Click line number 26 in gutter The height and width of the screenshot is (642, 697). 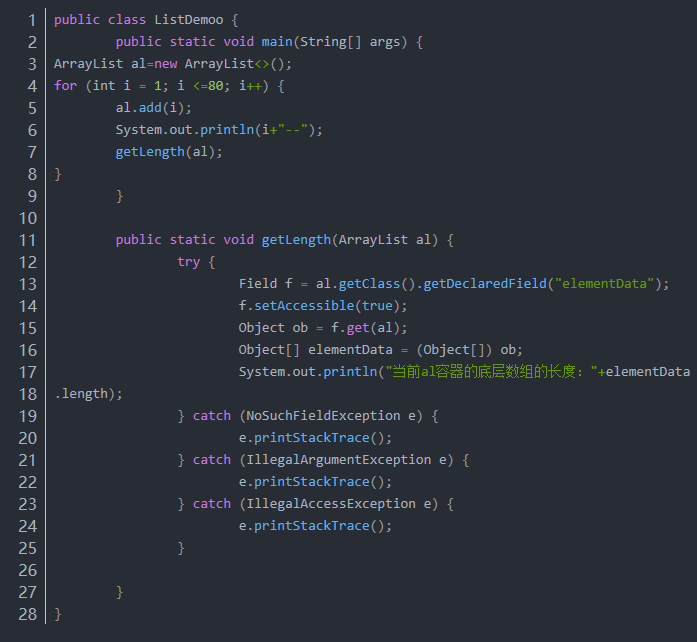pos(28,570)
